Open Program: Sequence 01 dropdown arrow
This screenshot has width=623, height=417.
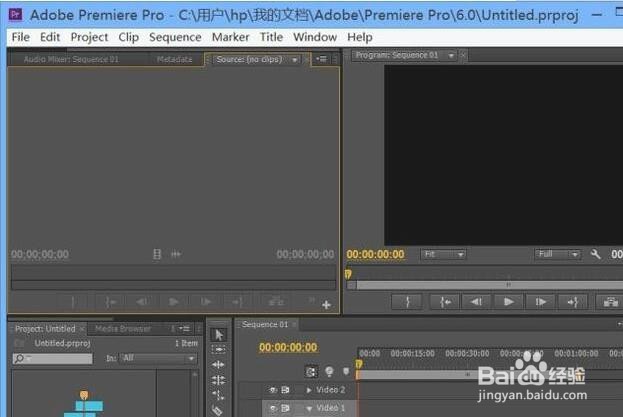[451, 56]
